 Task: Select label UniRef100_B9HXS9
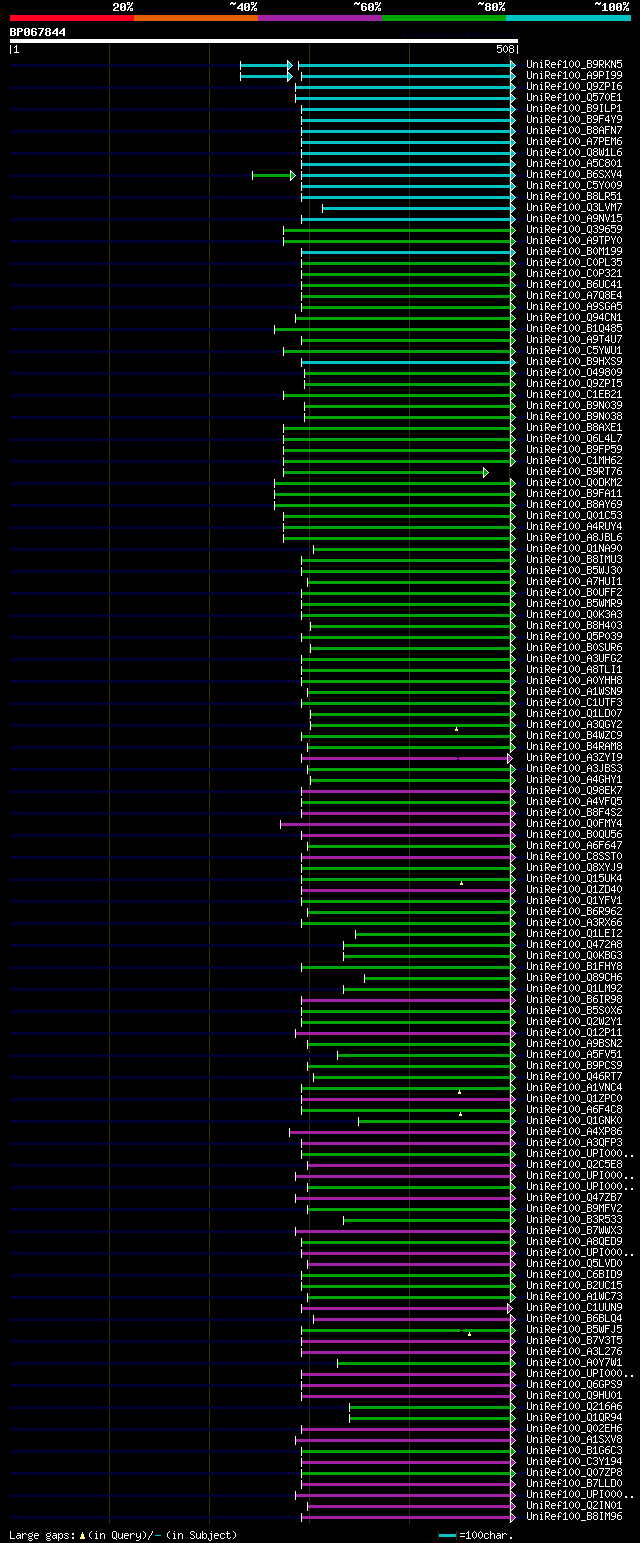click(574, 361)
